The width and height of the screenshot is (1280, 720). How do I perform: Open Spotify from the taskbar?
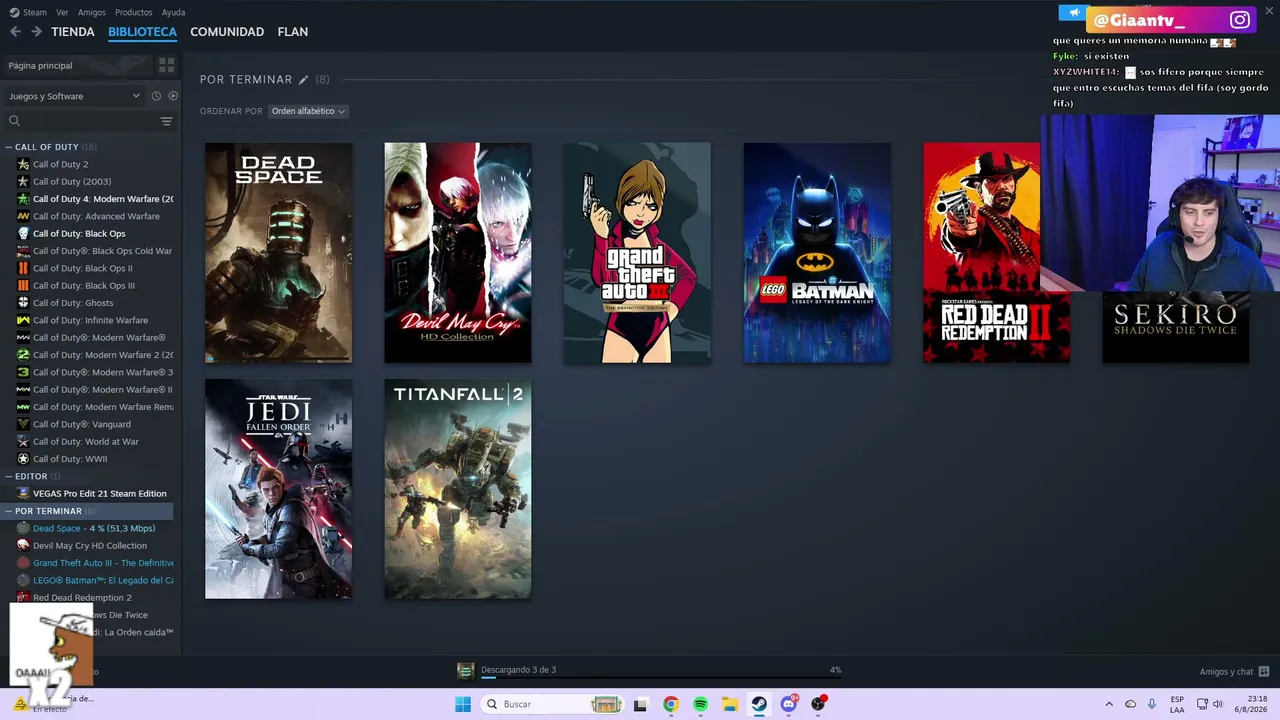pos(700,704)
